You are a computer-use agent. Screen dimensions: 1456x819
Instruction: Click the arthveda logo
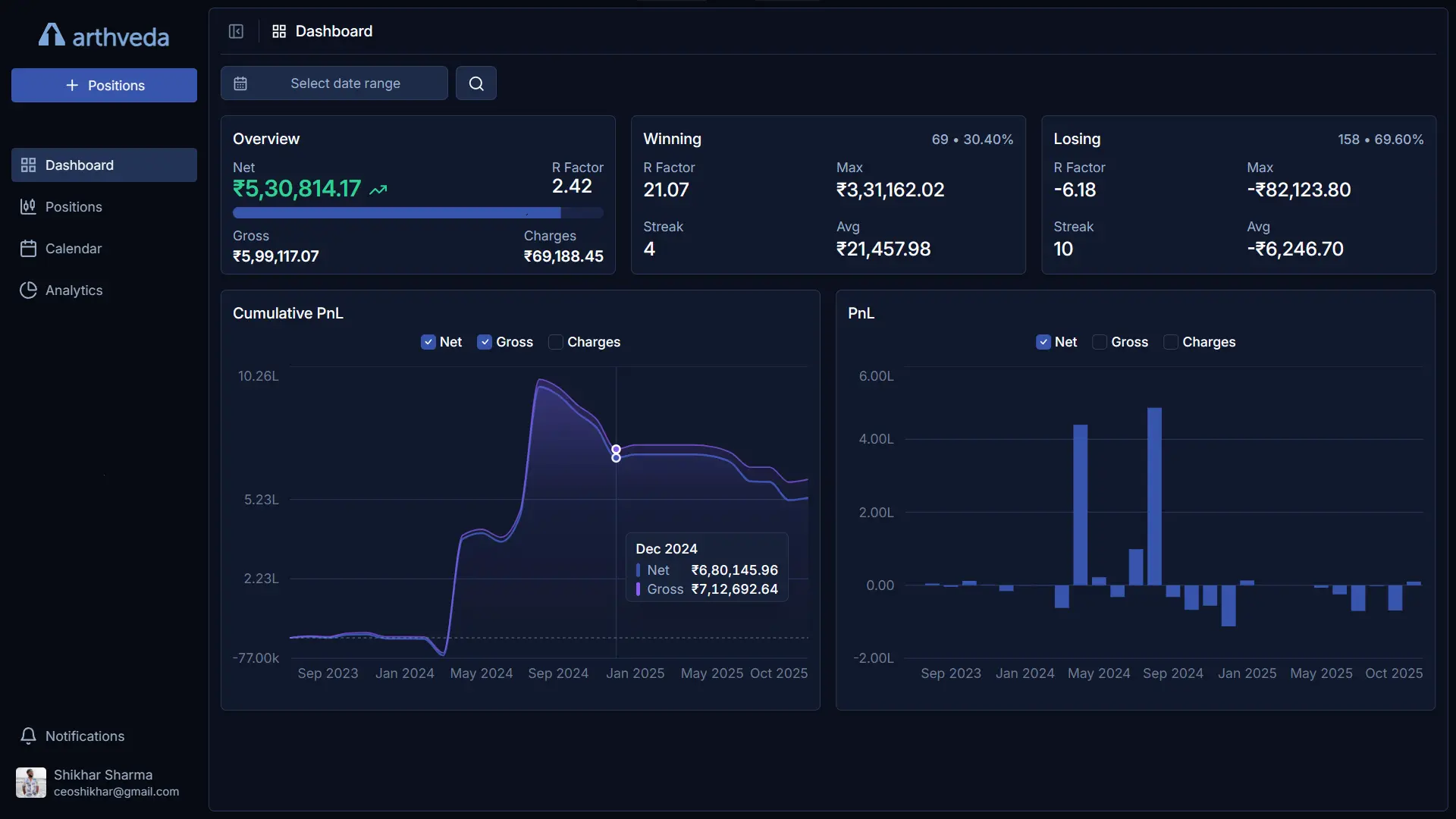coord(103,35)
